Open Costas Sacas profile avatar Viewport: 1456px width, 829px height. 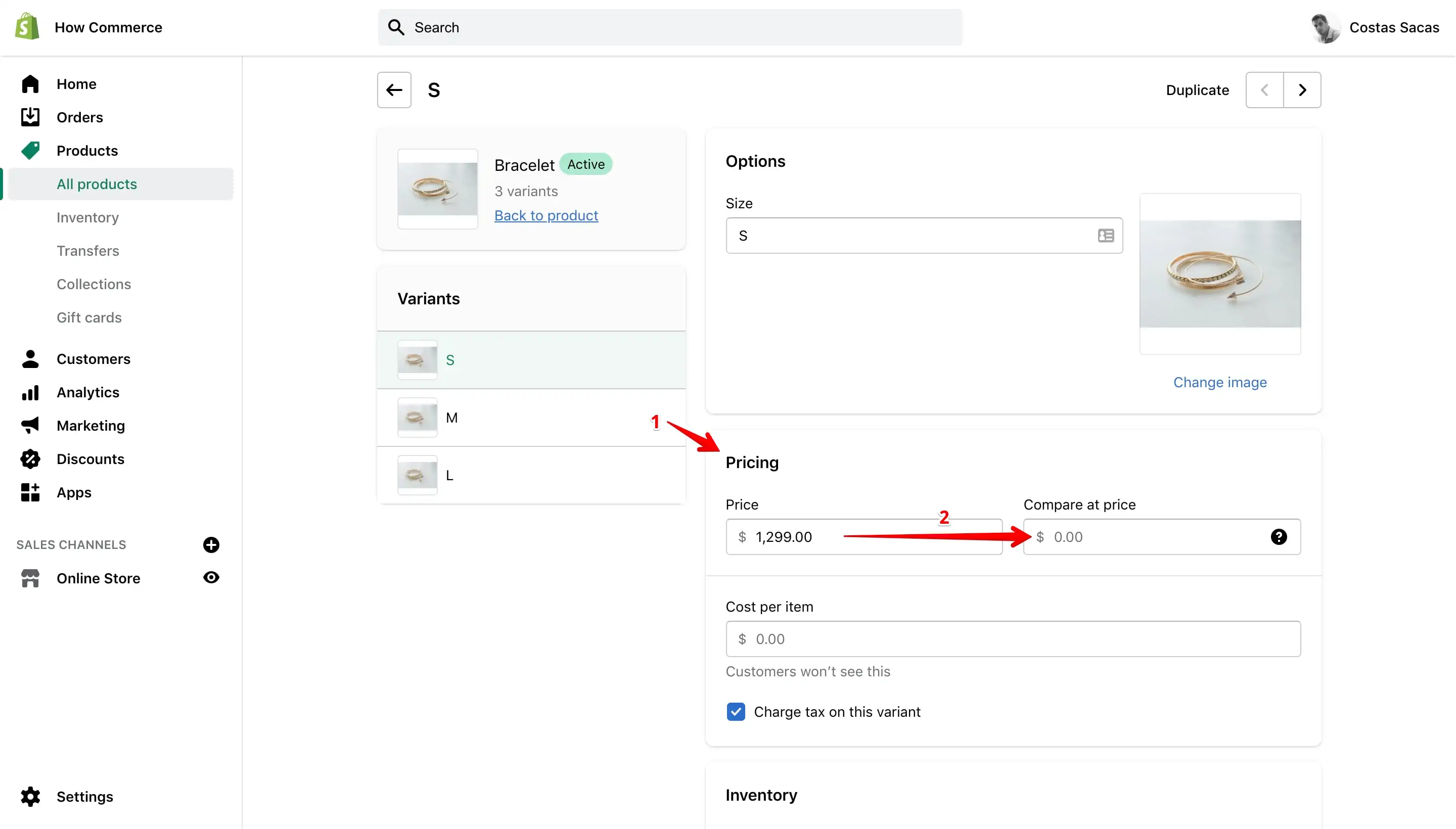pyautogui.click(x=1325, y=27)
